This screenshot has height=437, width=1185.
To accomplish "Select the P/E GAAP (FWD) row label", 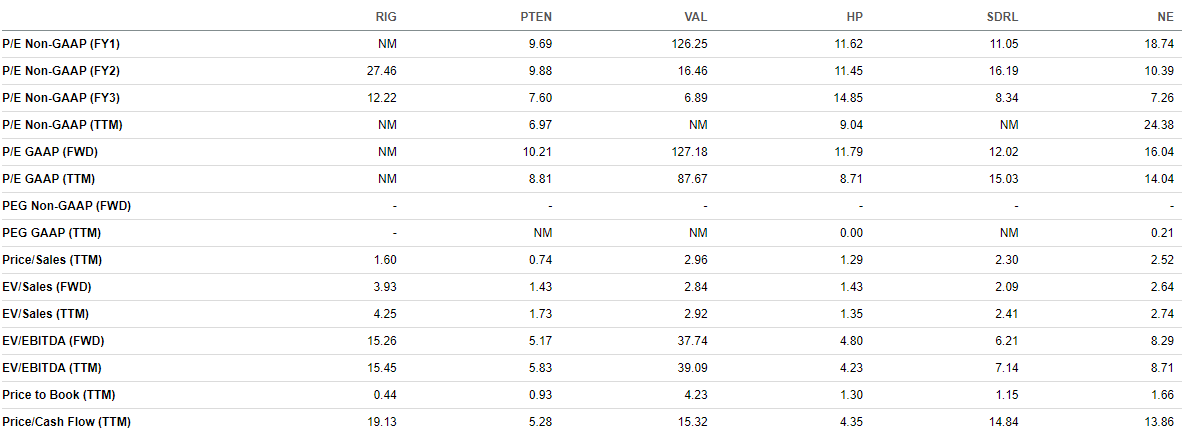I will point(52,153).
